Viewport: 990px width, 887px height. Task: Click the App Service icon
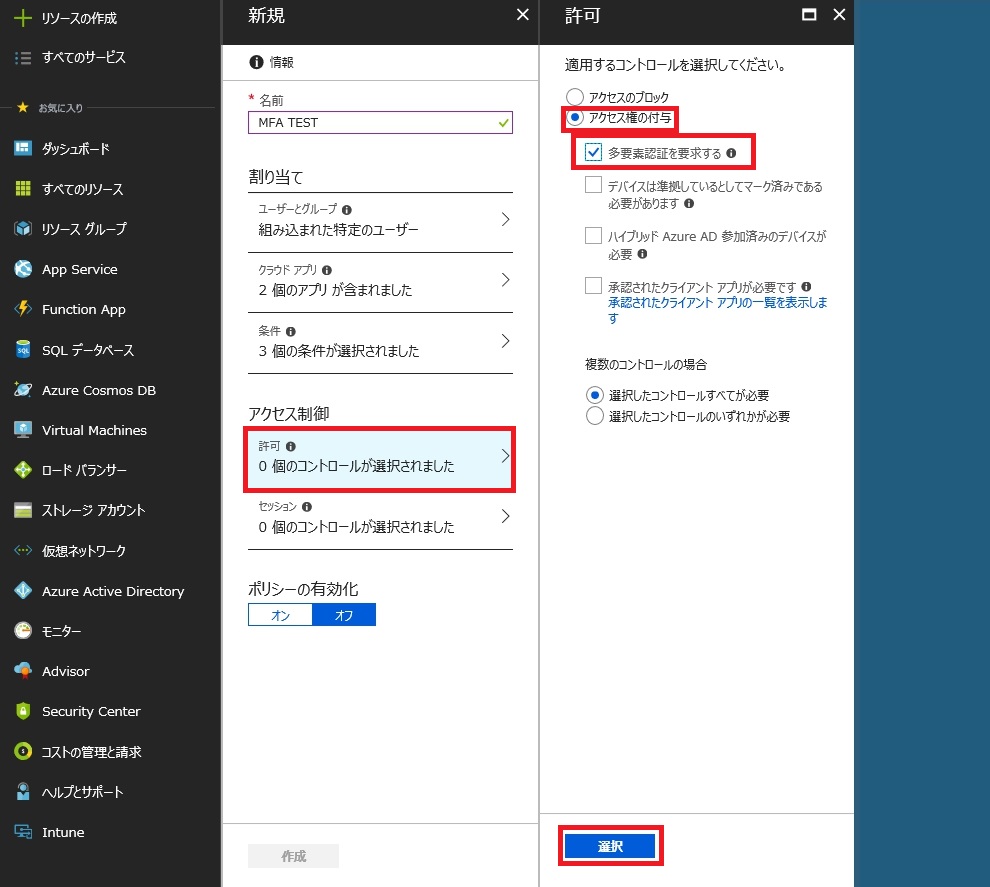[23, 269]
